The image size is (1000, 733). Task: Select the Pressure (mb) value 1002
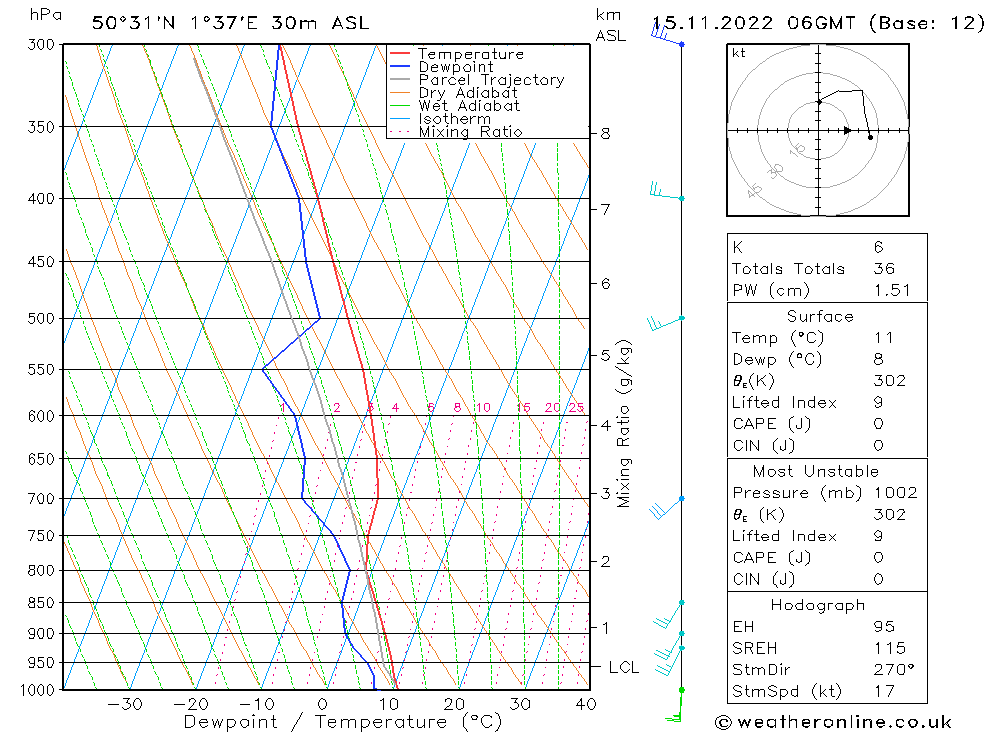coord(895,493)
